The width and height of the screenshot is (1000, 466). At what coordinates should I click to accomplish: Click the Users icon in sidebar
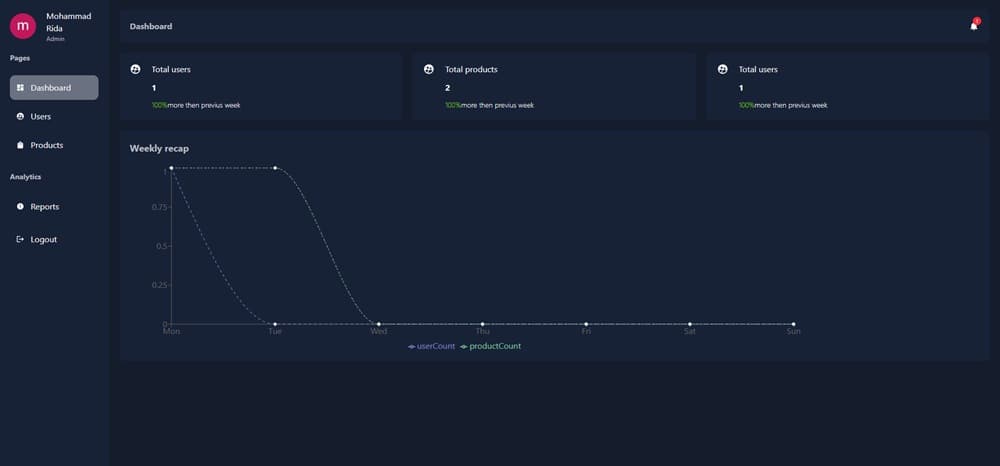(20, 117)
